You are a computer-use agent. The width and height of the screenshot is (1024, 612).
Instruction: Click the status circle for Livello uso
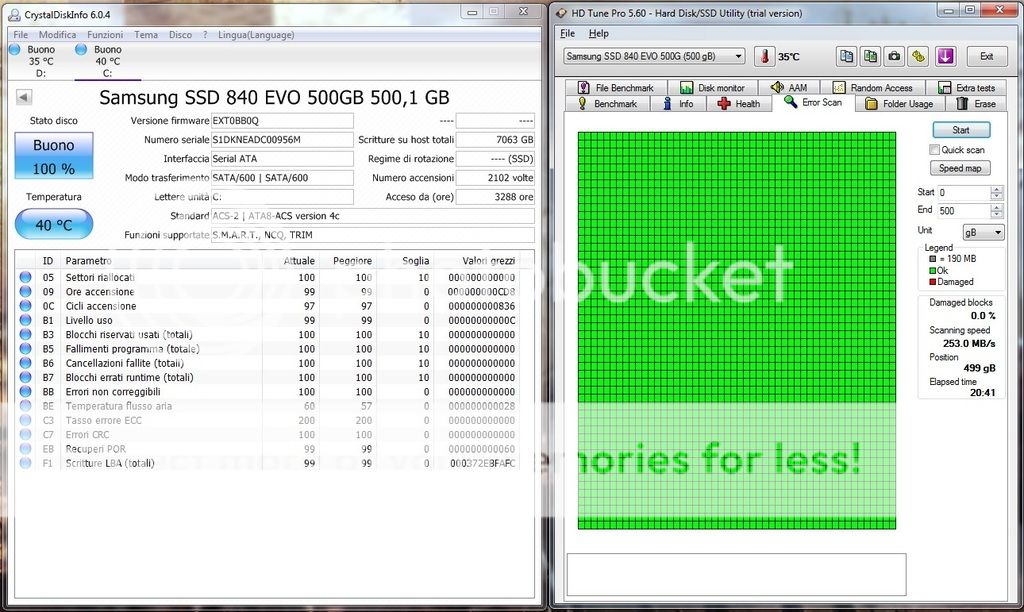(25, 320)
